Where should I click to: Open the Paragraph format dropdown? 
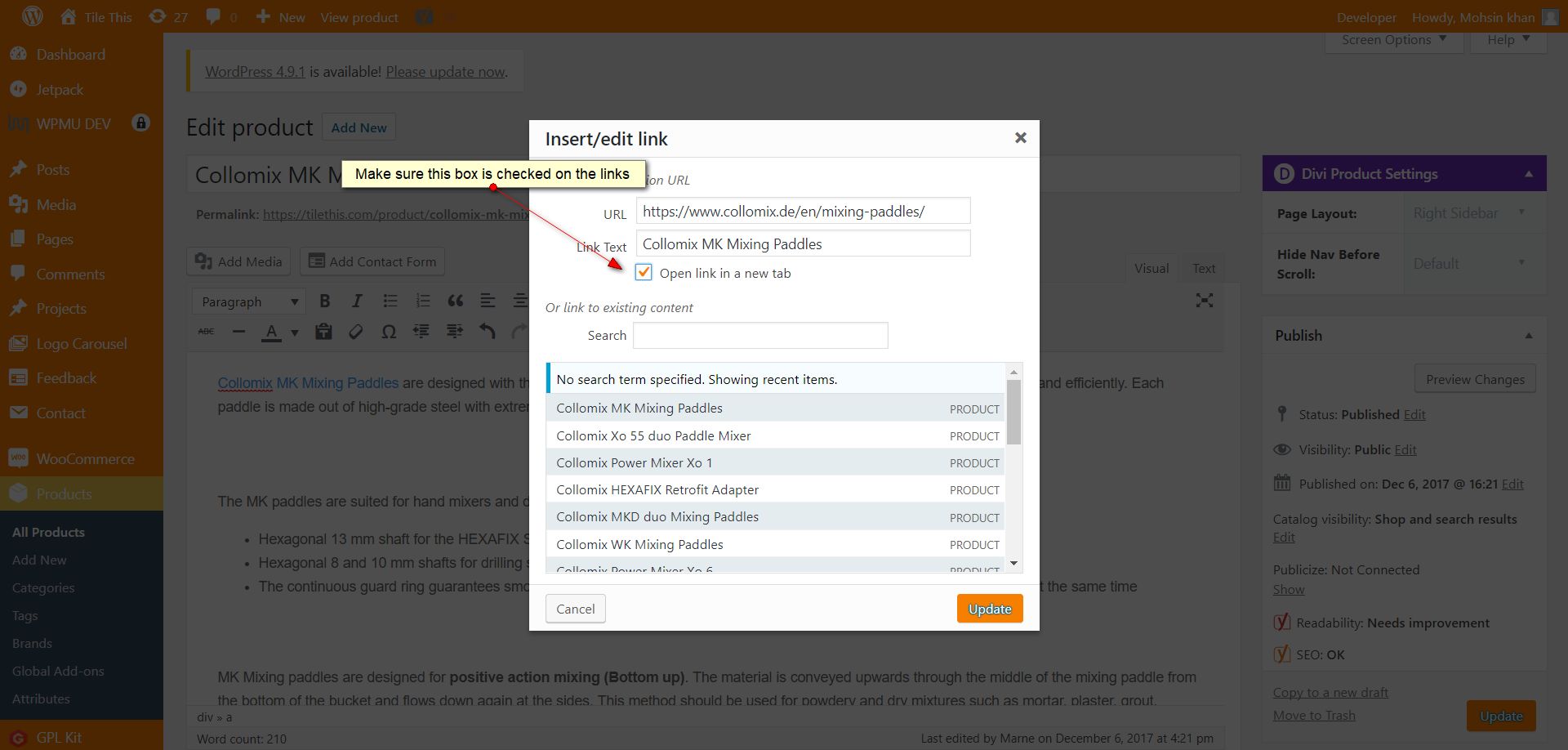click(249, 301)
